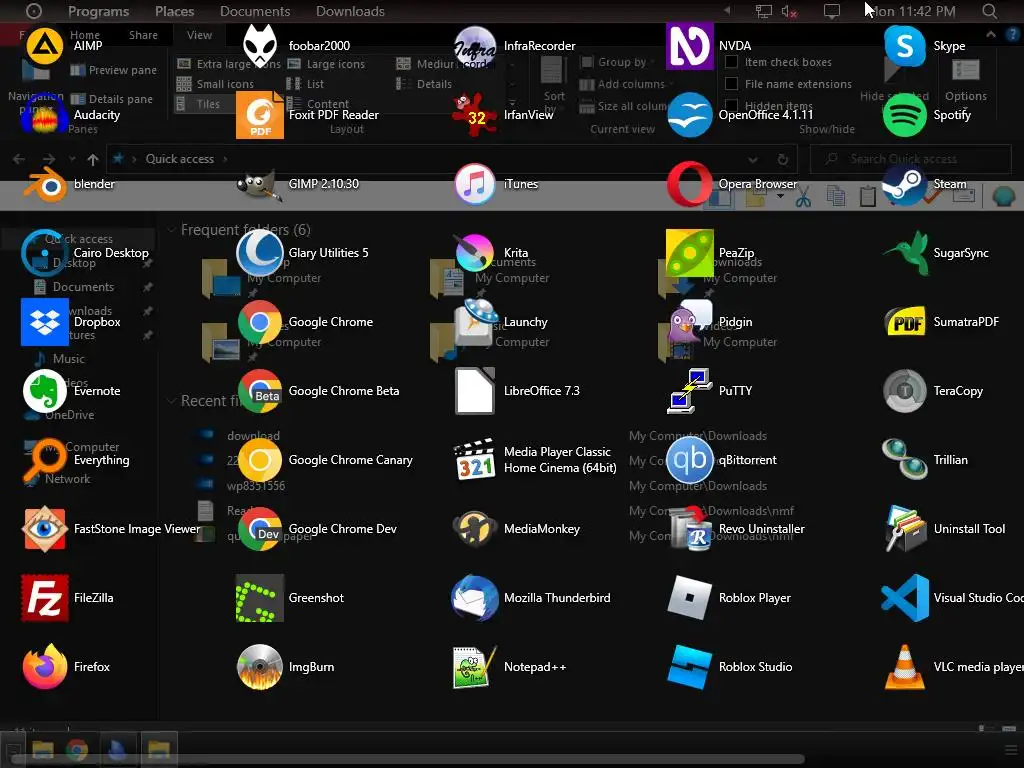This screenshot has width=1024, height=768.
Task: Launch the TeraCopy icon
Action: tap(904, 391)
